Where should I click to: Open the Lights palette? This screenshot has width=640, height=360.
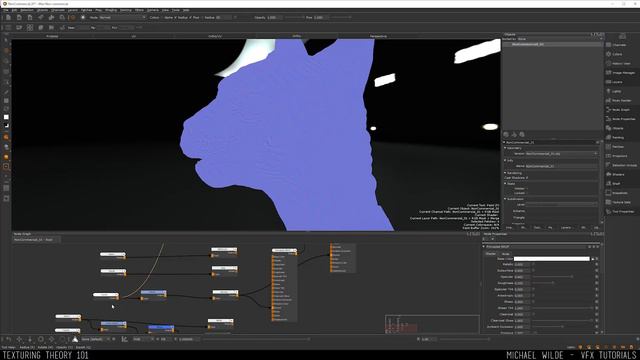pyautogui.click(x=616, y=91)
